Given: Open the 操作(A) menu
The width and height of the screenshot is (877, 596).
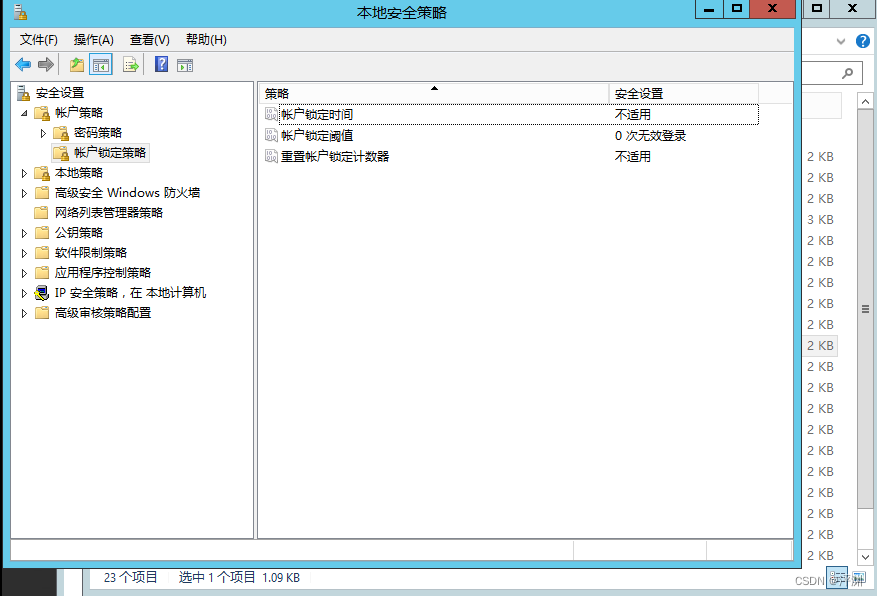Looking at the screenshot, I should click(93, 40).
